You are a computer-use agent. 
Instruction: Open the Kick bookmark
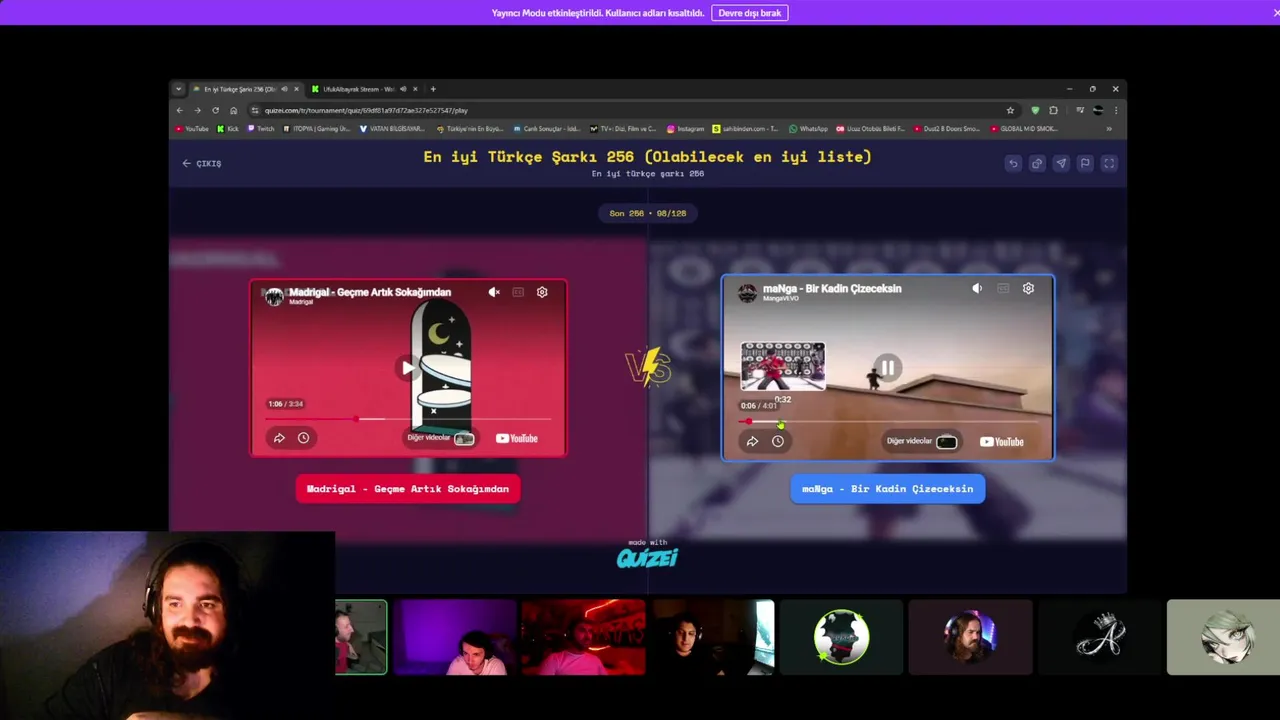[x=228, y=129]
